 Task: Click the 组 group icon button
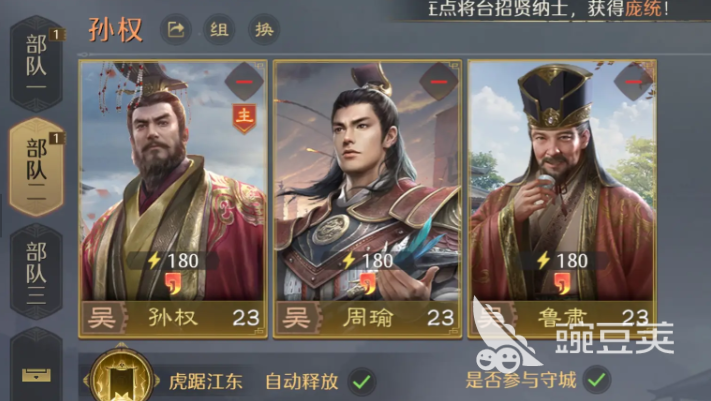tap(219, 30)
